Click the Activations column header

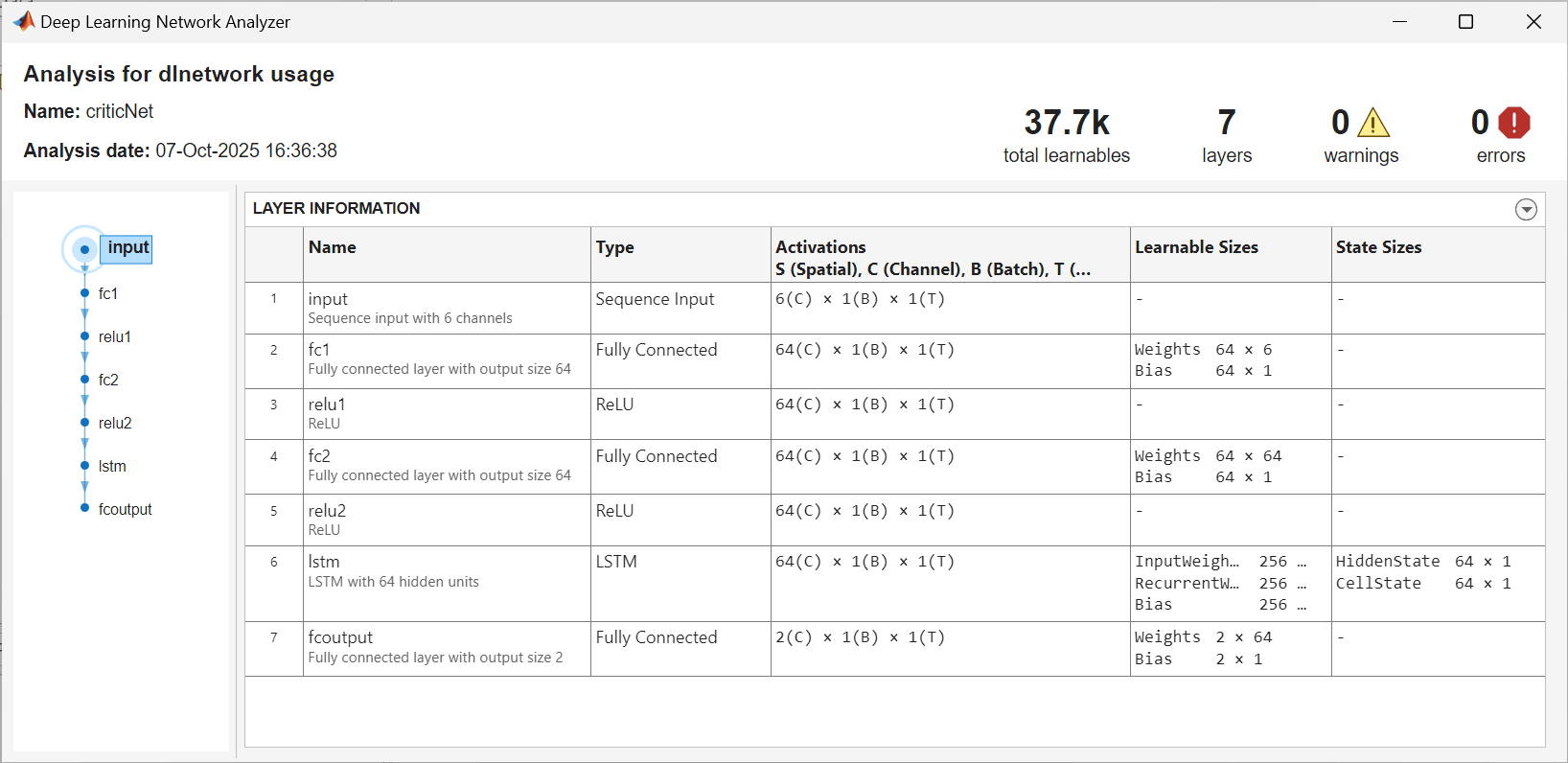click(820, 247)
